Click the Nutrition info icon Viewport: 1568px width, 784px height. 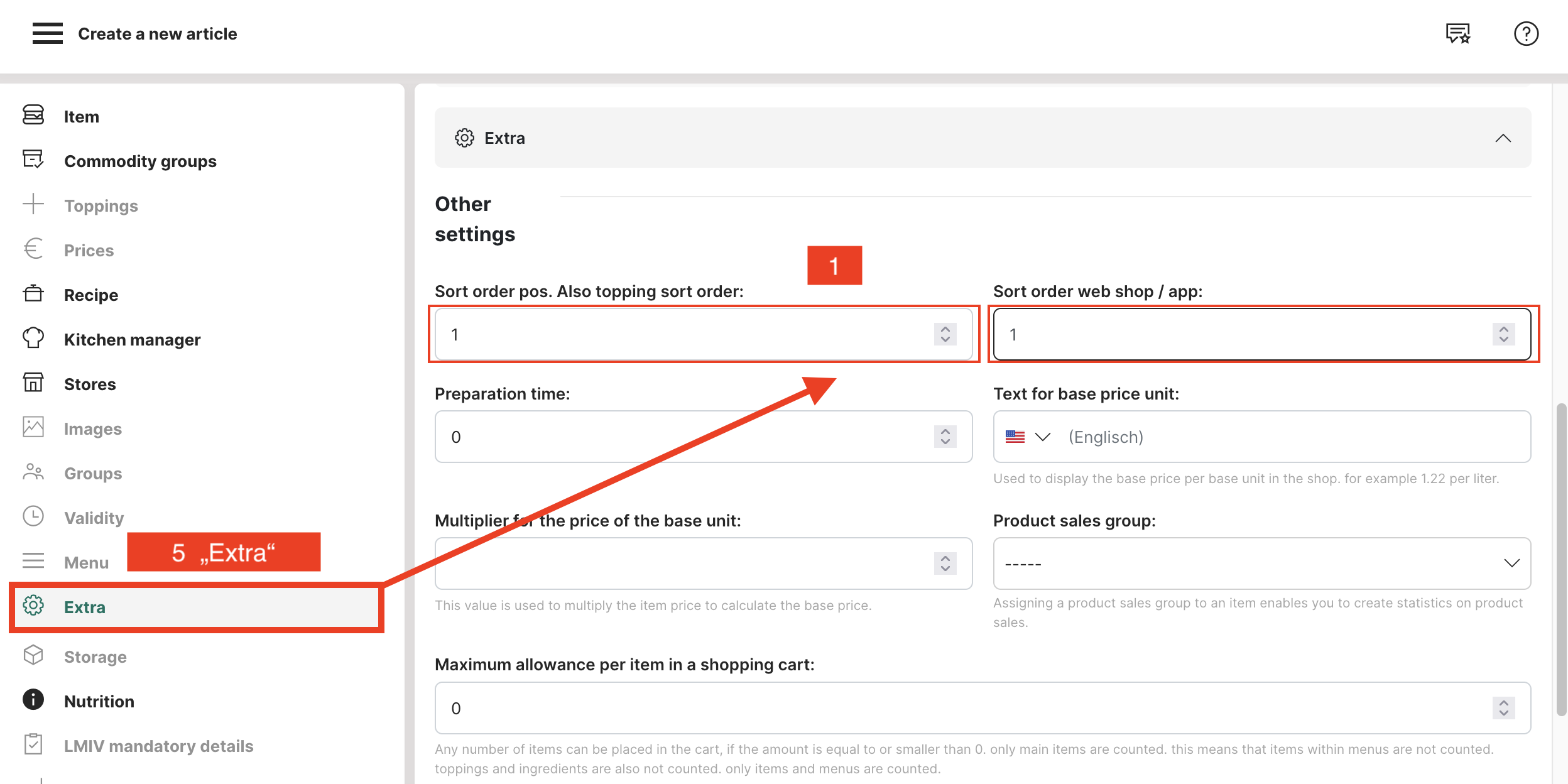point(33,700)
